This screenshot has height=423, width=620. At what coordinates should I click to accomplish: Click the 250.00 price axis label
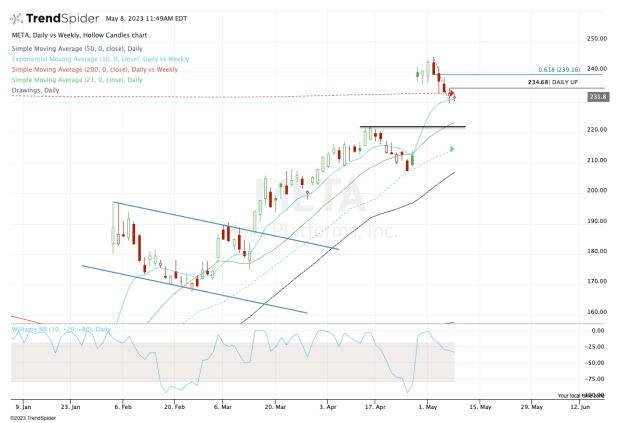597,39
